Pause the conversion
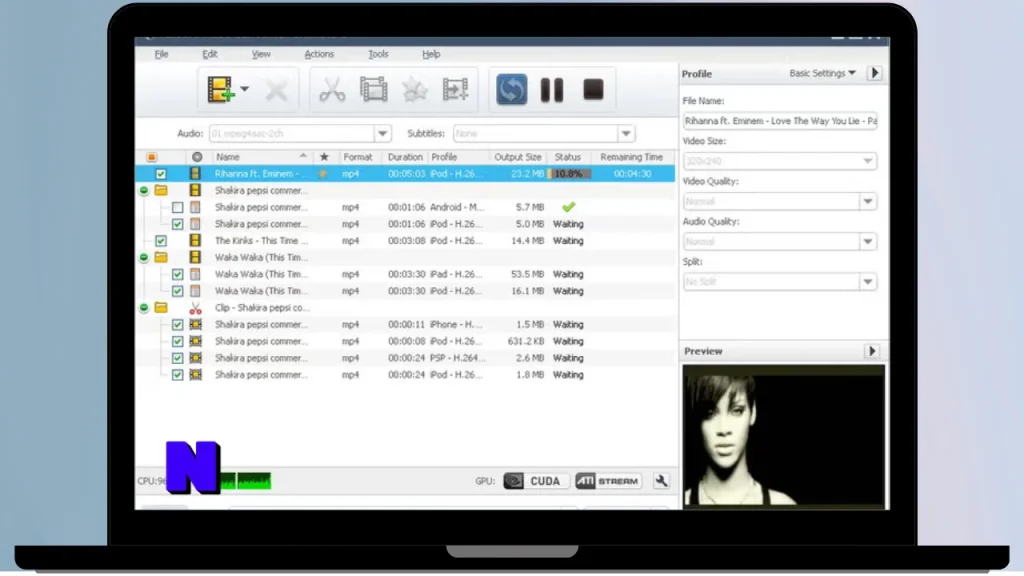 (552, 89)
